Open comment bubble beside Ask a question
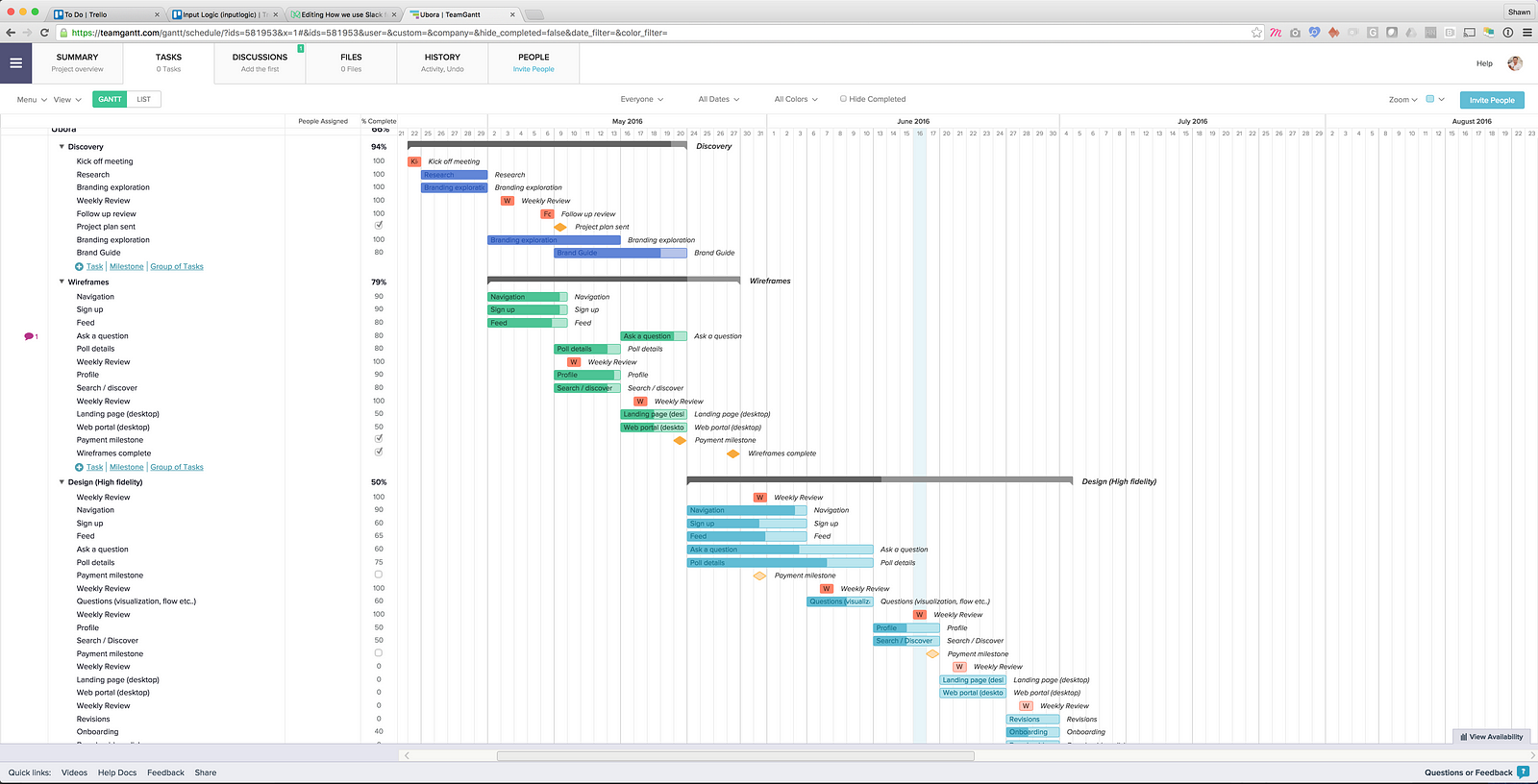This screenshot has height=784, width=1538. click(30, 336)
